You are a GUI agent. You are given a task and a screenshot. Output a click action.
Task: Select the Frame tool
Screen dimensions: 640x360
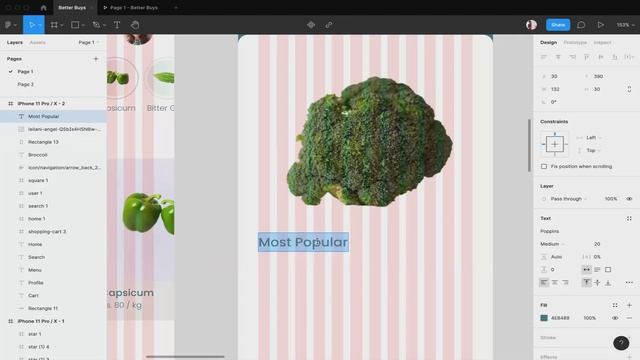[x=54, y=25]
